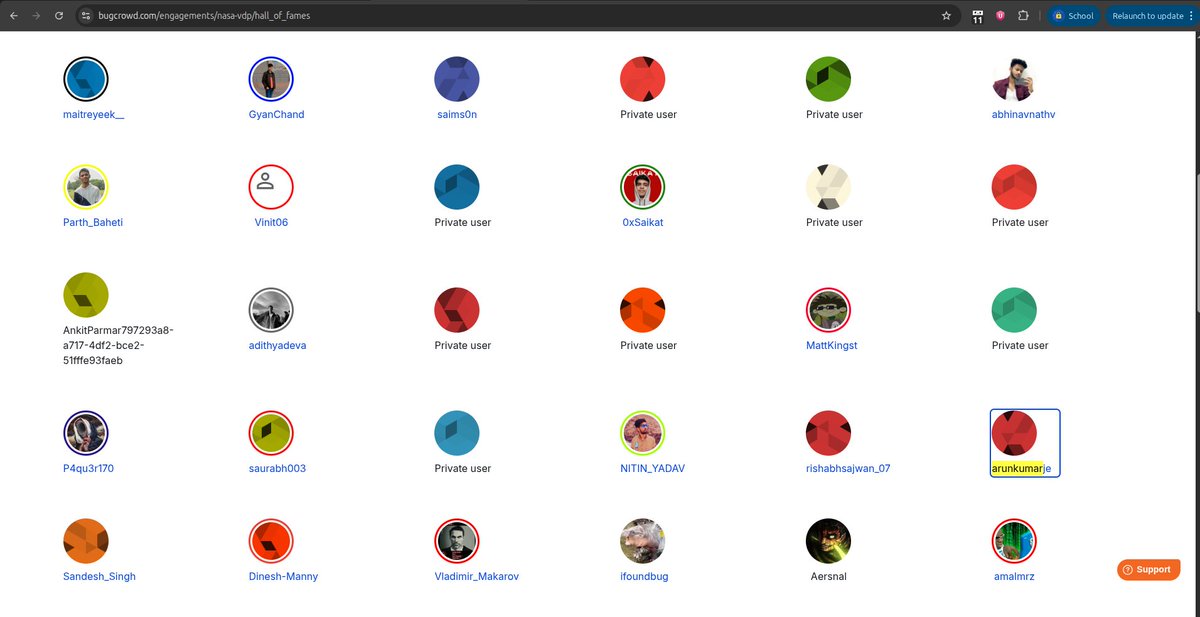Select the Aersnal username text
The image size is (1200, 617).
click(x=828, y=576)
